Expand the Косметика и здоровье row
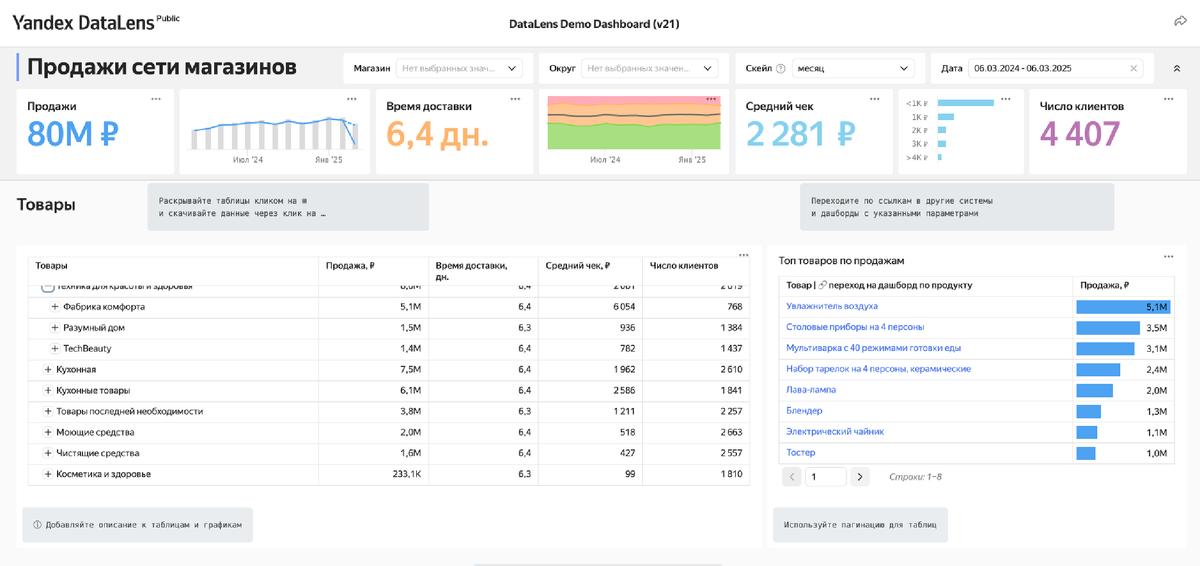 [x=47, y=474]
